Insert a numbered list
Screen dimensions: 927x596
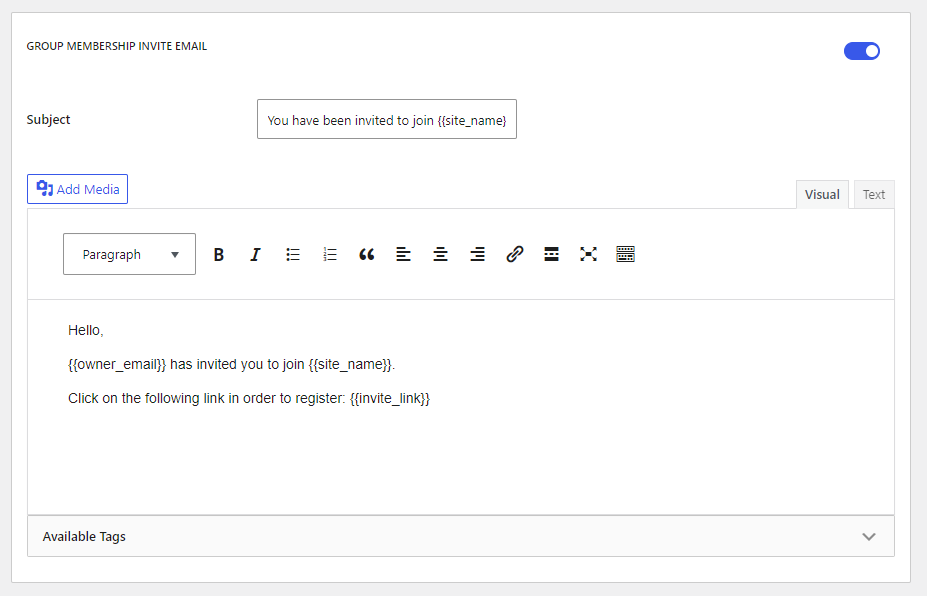tap(330, 254)
